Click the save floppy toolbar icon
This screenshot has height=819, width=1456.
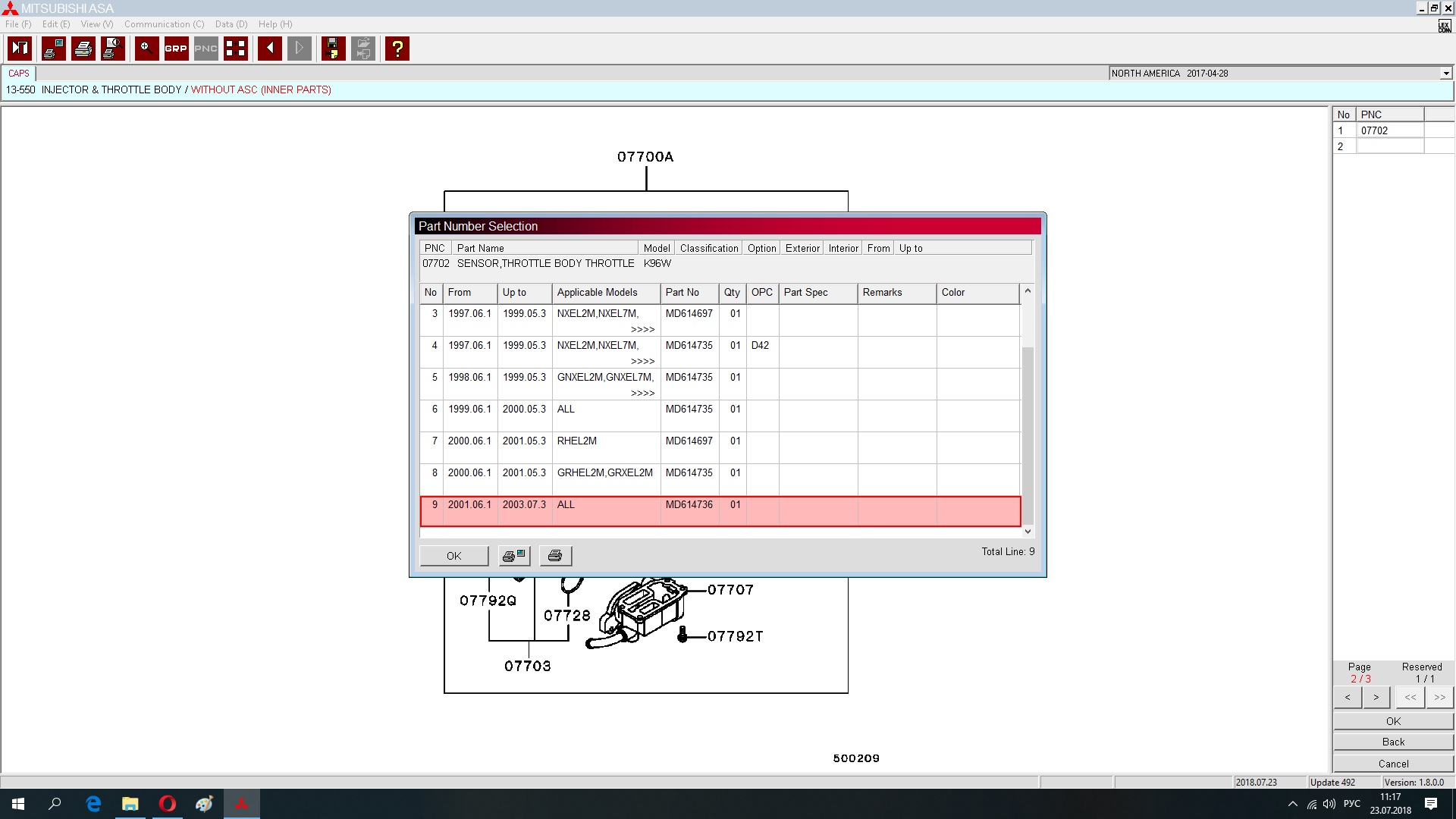pyautogui.click(x=333, y=49)
